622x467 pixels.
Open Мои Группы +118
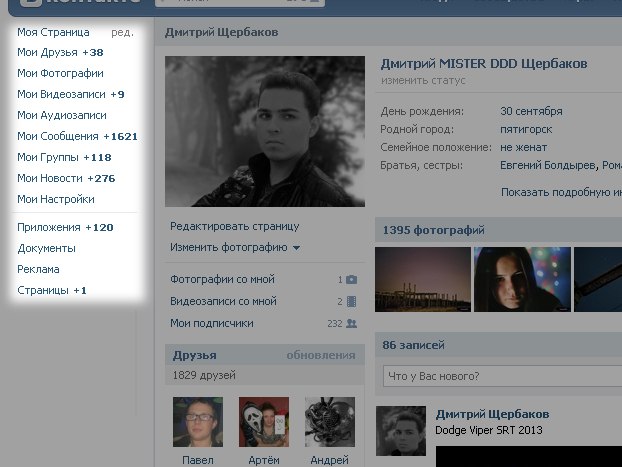(64, 158)
